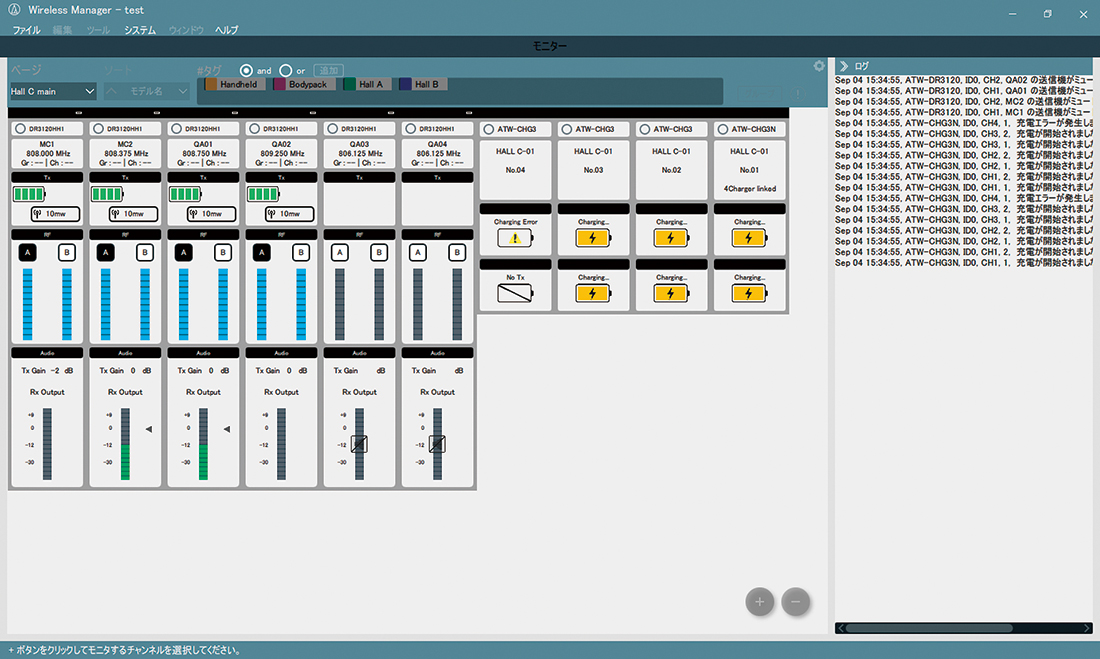Image resolution: width=1100 pixels, height=659 pixels.
Task: Select ATW-CHG3 No.03 charger radio
Action: coord(567,129)
